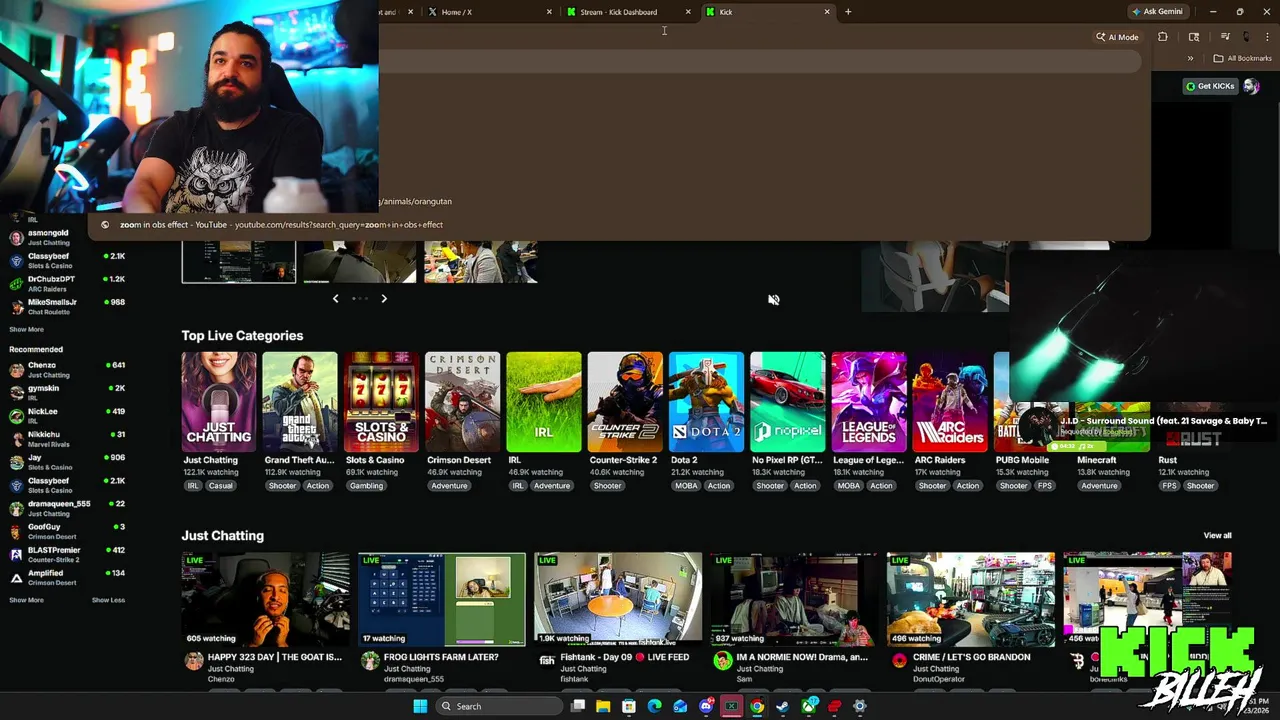
Task: Click Casual tag under Just Chatting
Action: [220, 486]
